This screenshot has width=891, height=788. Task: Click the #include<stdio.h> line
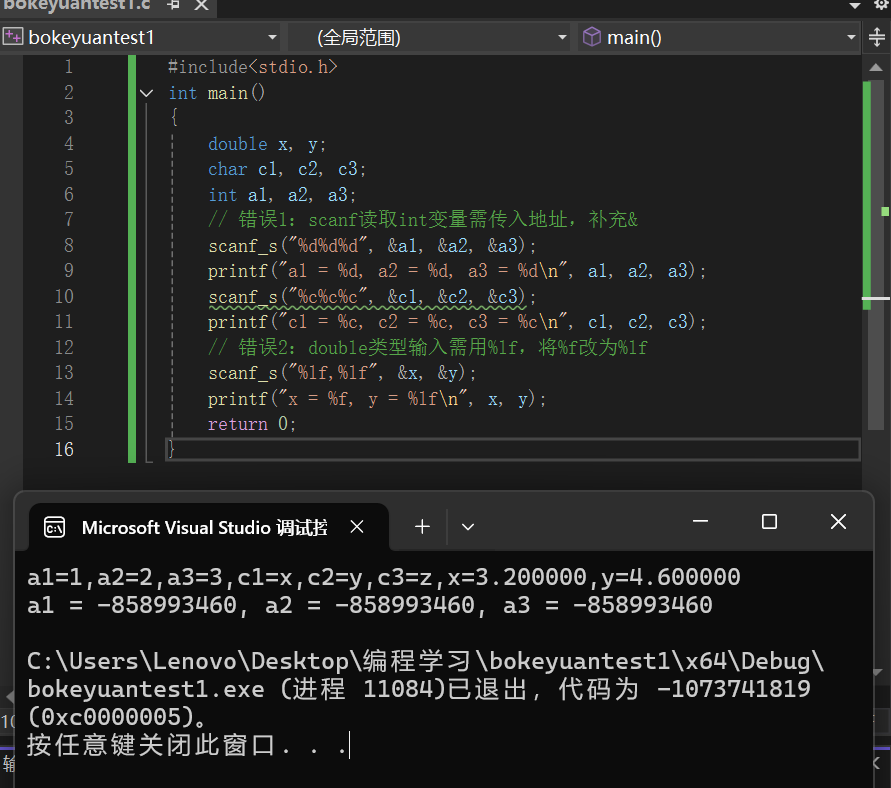253,67
